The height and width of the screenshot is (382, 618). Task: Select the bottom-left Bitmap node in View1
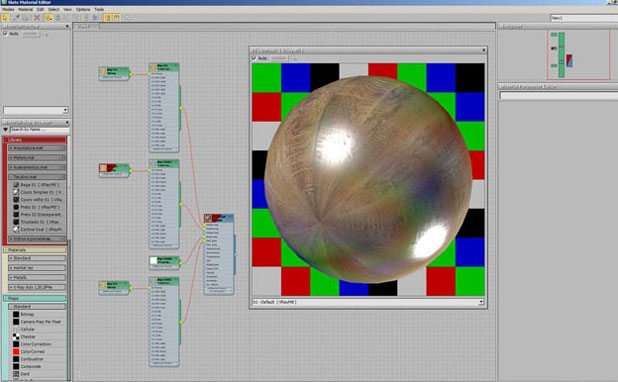coord(114,287)
